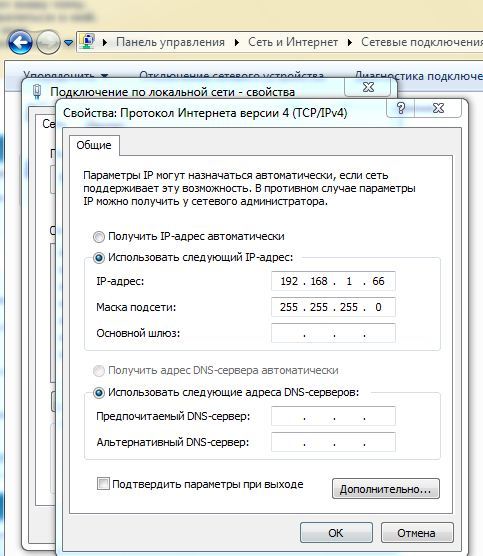Open the recent pages dropdown arrow

tap(68, 43)
